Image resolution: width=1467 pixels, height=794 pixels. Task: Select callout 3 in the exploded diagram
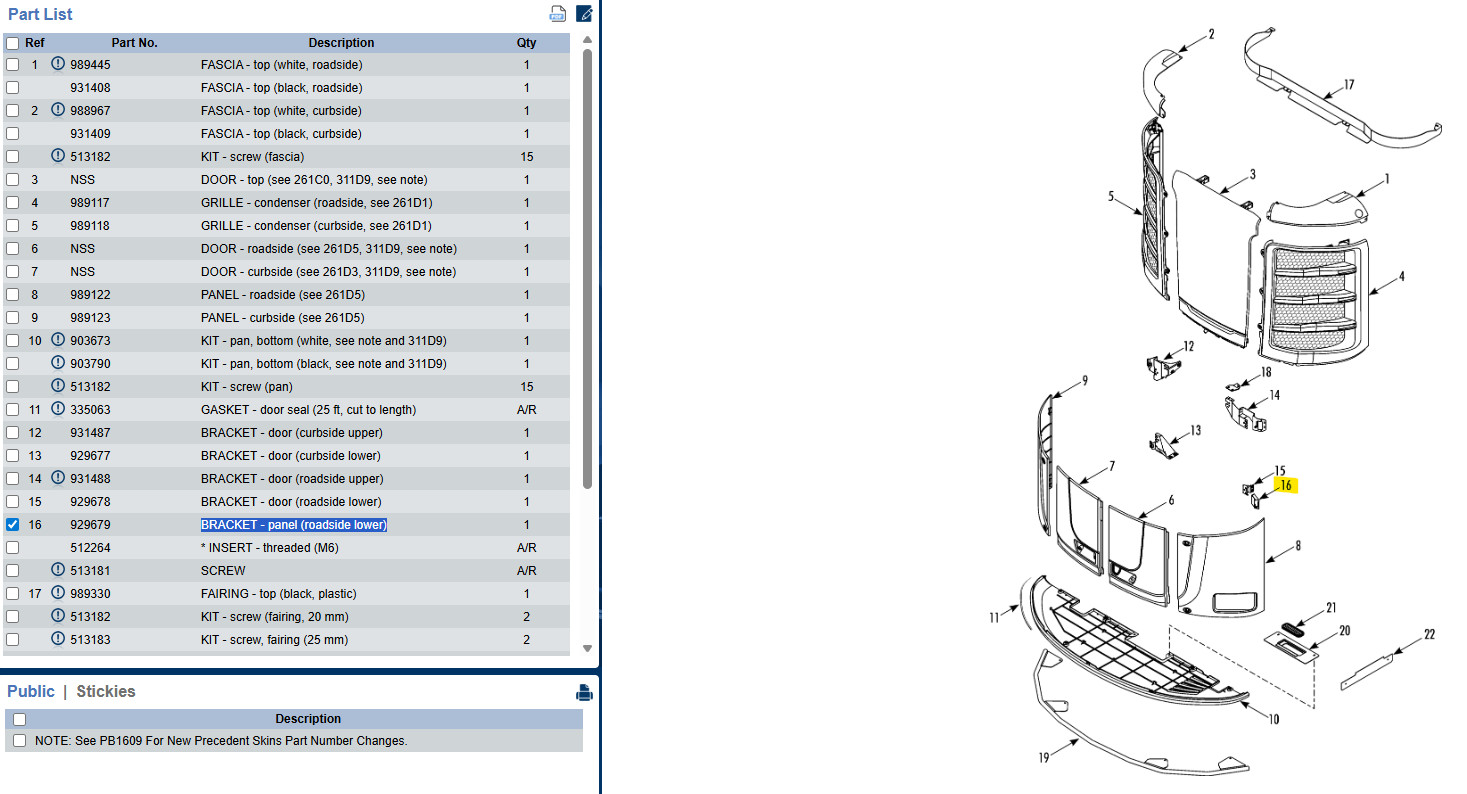pyautogui.click(x=1252, y=175)
